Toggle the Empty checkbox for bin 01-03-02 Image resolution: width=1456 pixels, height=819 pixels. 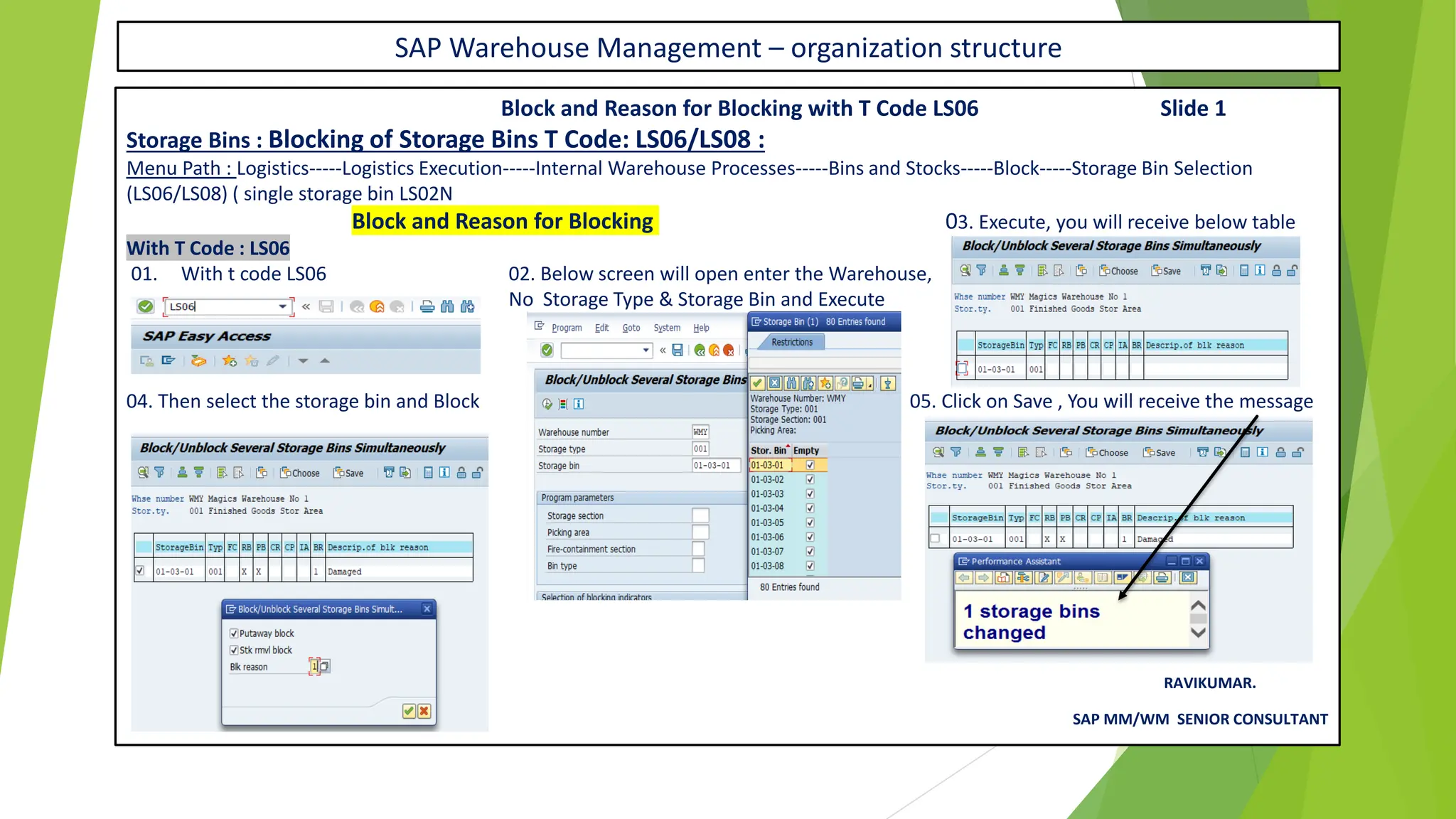(x=810, y=479)
